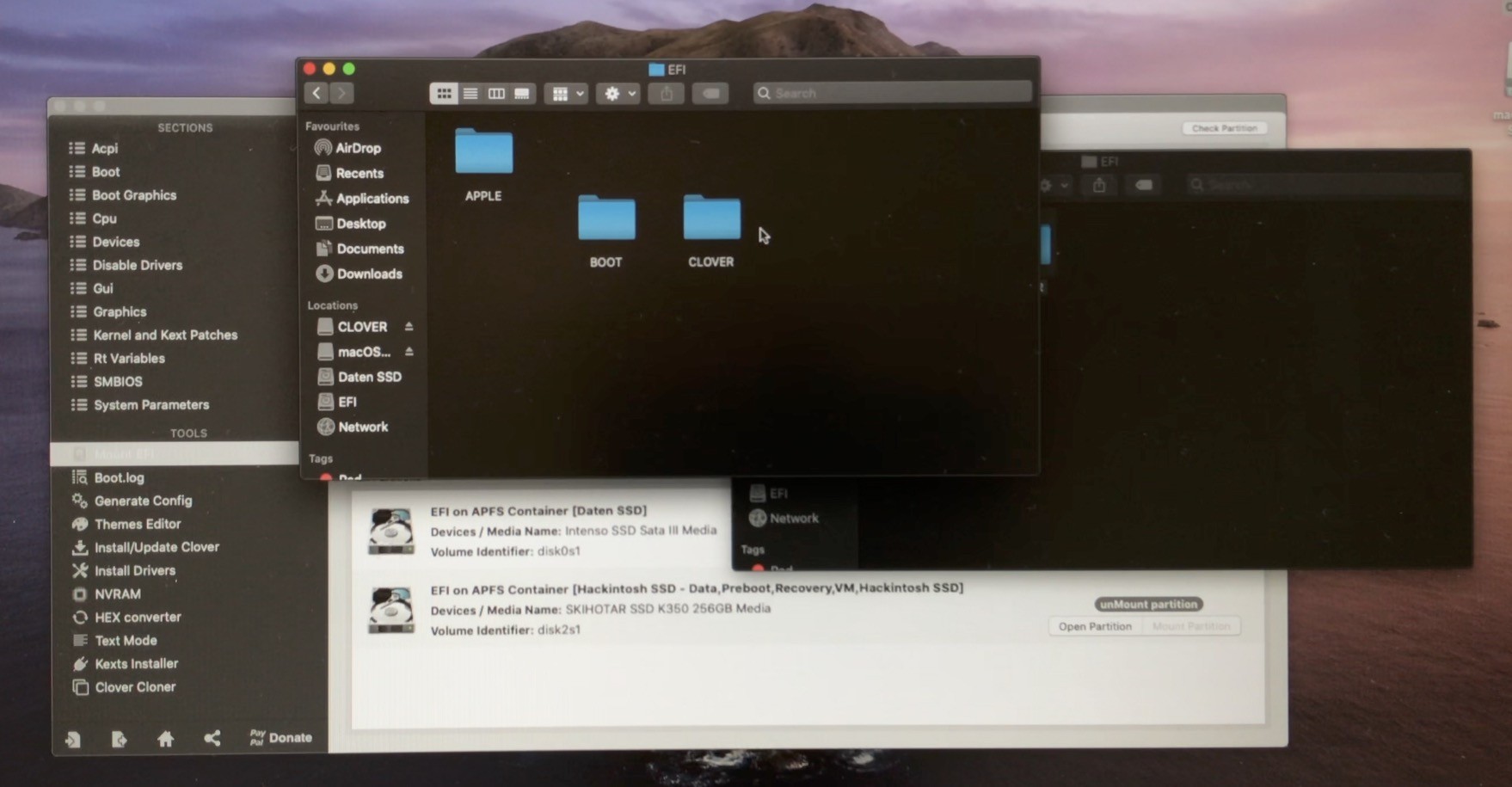Switch to icon view in front Finder

tap(444, 93)
